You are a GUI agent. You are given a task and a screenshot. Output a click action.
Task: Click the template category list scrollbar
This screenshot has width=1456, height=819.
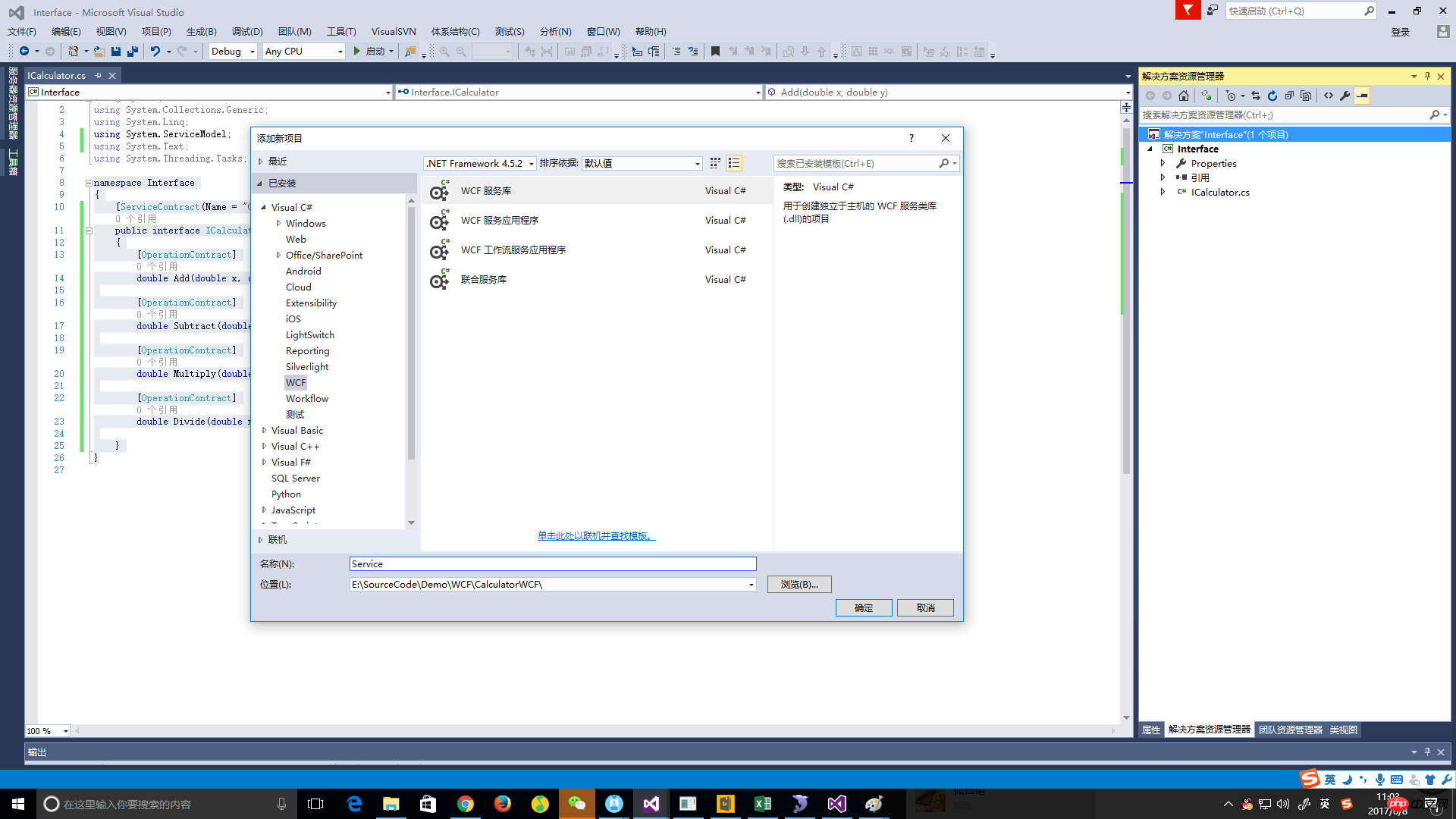(x=411, y=334)
